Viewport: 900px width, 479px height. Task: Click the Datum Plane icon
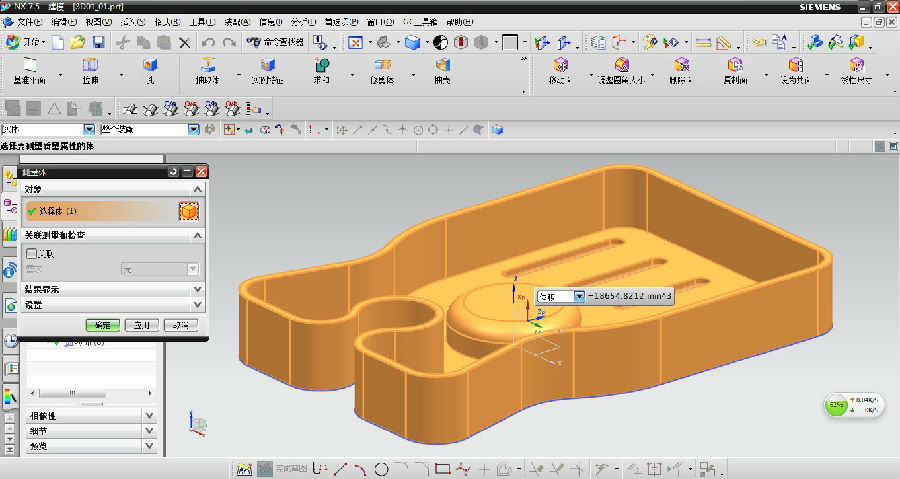[x=28, y=66]
